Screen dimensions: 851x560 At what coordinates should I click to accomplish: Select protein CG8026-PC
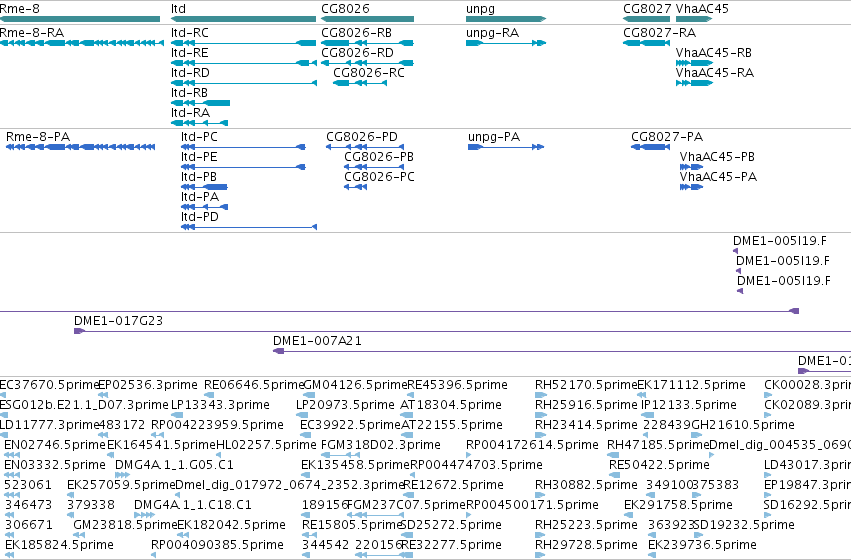tap(355, 187)
